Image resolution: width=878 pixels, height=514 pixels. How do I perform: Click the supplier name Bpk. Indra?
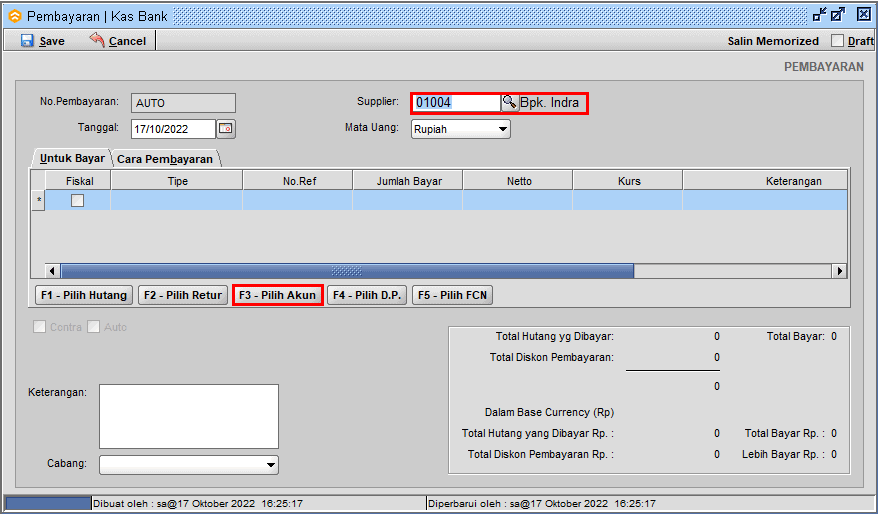coord(549,102)
